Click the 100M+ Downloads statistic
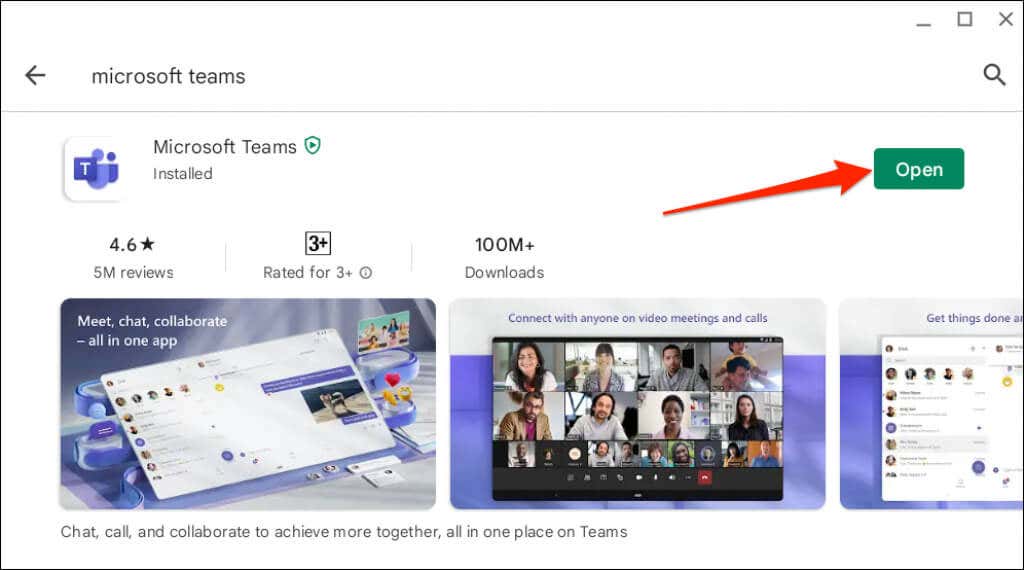1024x570 pixels. (x=504, y=258)
